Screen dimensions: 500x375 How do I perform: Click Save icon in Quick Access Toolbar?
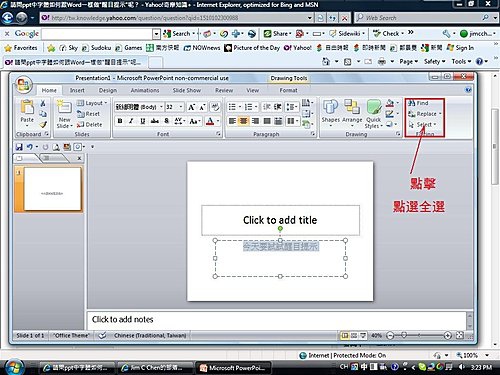(19, 147)
